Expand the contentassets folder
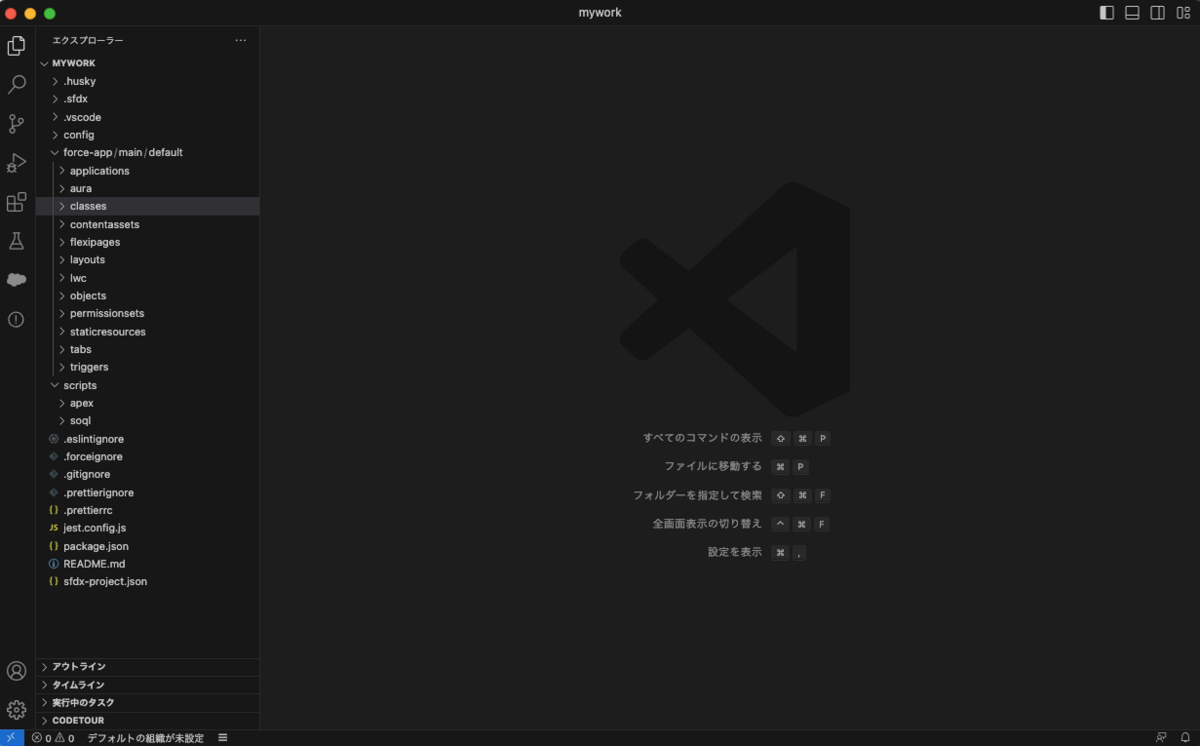This screenshot has height=746, width=1200. click(148, 224)
